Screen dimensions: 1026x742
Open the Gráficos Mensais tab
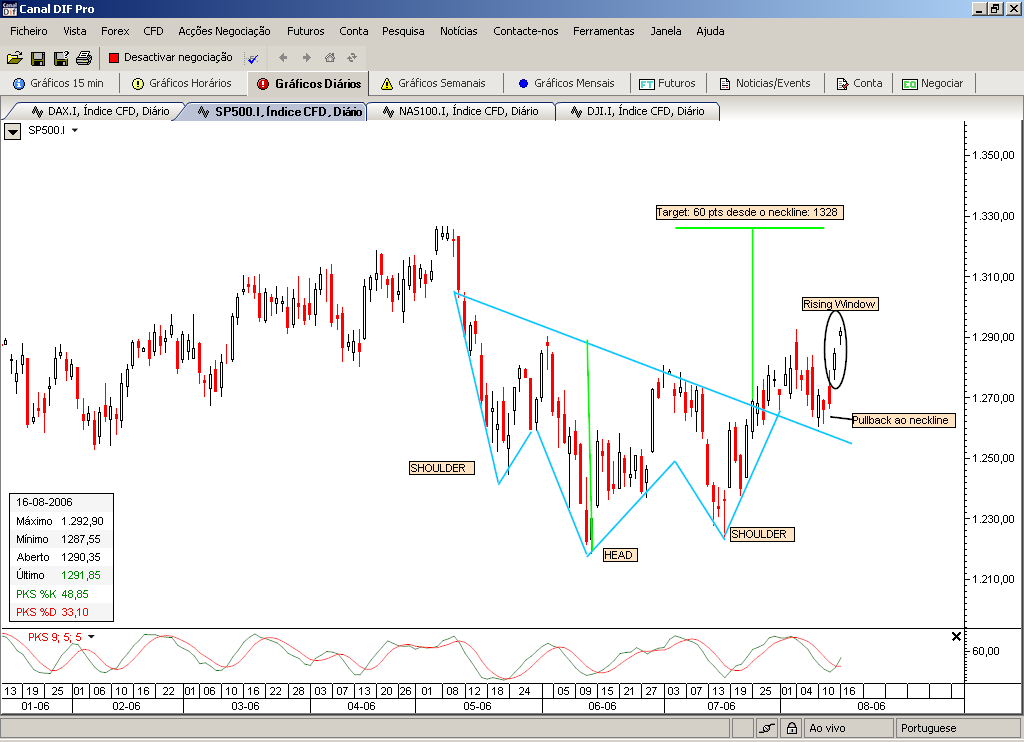point(567,83)
